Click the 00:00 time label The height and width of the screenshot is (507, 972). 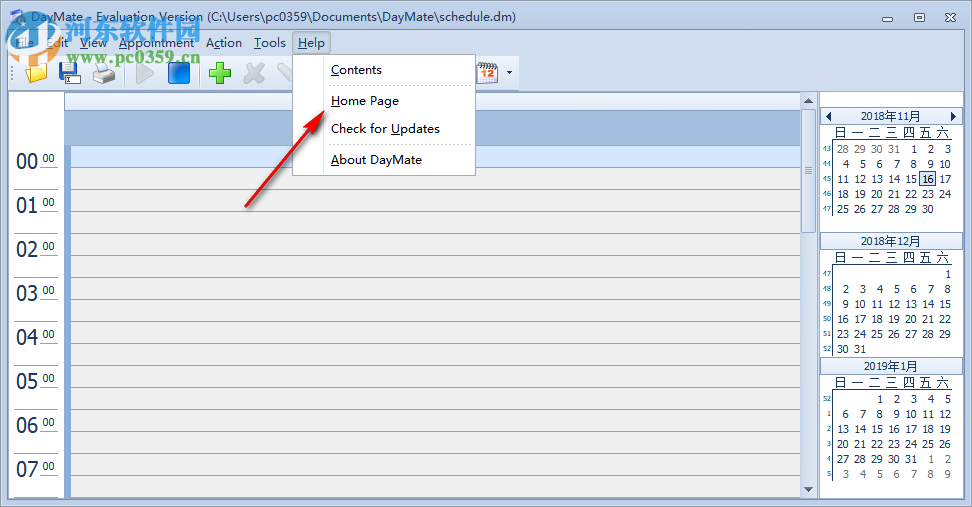point(35,161)
